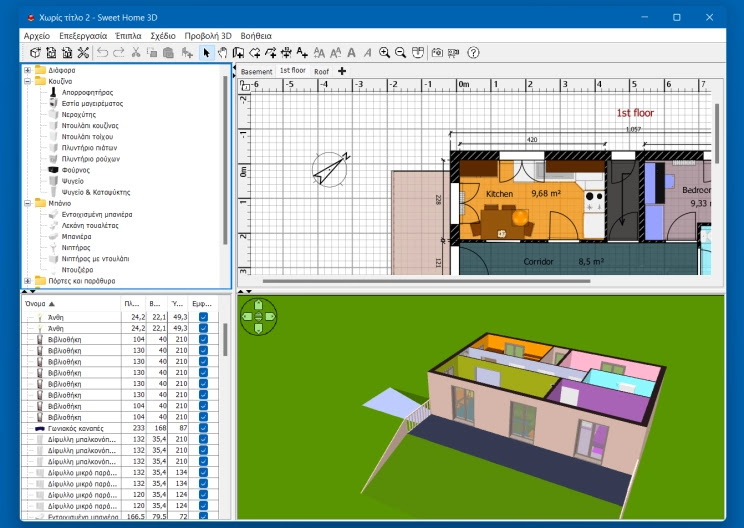The width and height of the screenshot is (744, 528).
Task: Click the Create video camera icon
Action: tap(454, 53)
